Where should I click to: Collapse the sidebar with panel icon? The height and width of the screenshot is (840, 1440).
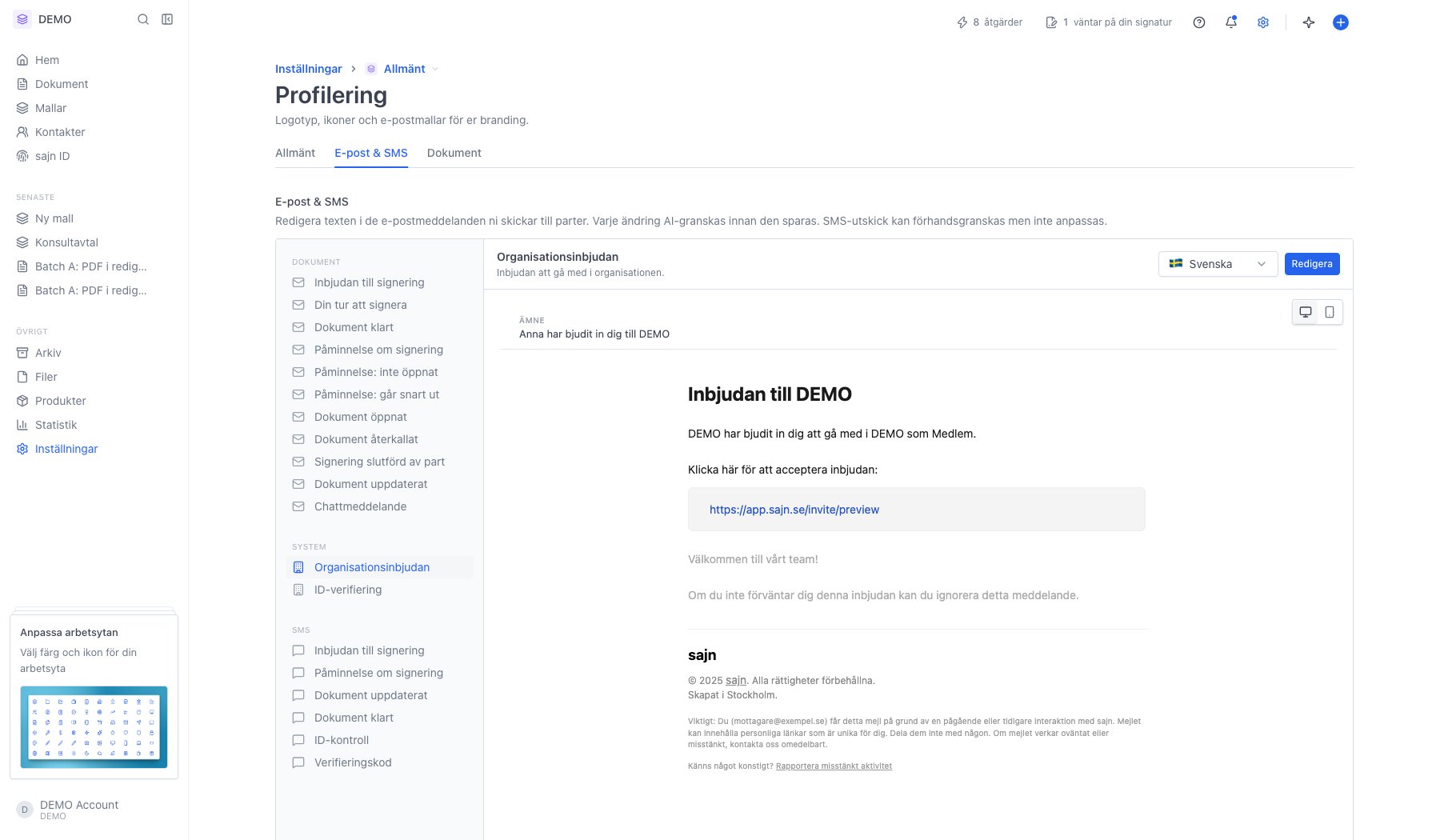click(167, 19)
